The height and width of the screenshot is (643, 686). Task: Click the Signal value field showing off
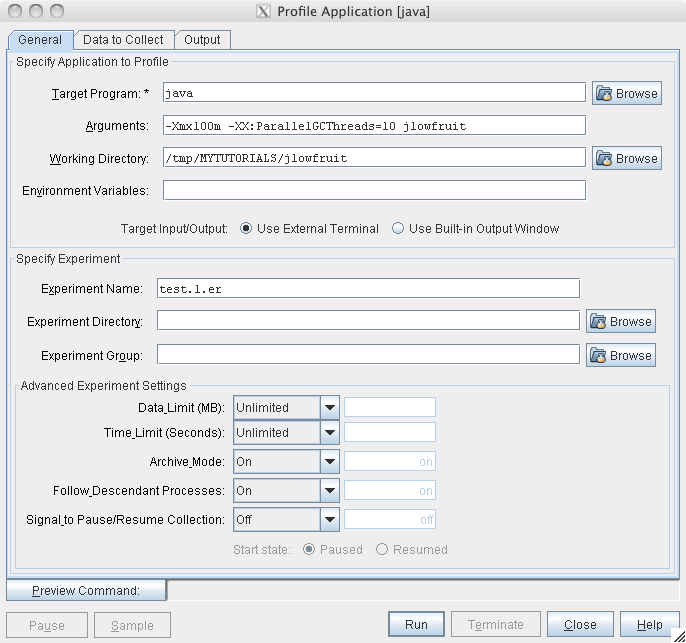(390, 520)
